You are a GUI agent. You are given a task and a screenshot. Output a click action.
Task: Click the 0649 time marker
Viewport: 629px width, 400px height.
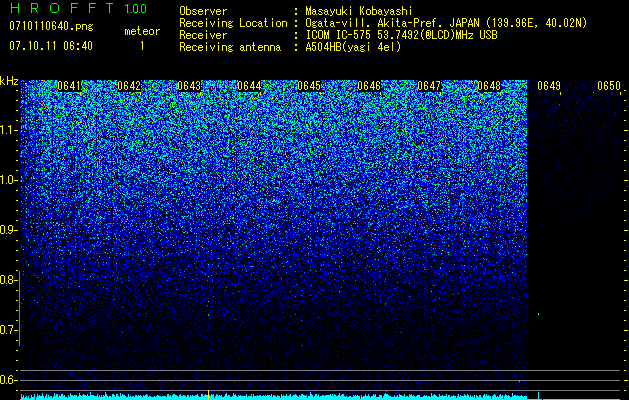(549, 86)
